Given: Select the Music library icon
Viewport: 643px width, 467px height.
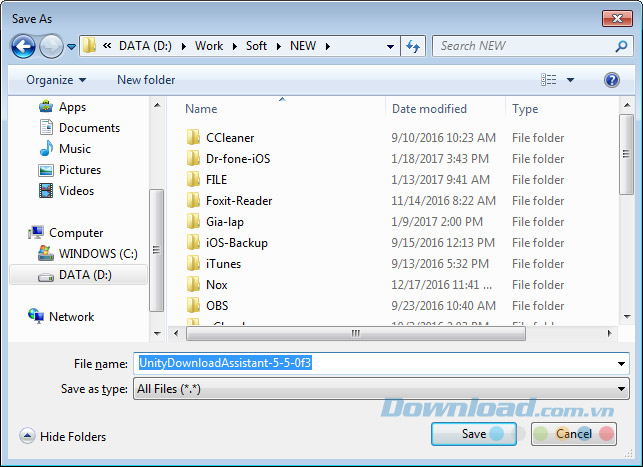Looking at the screenshot, I should pyautogui.click(x=46, y=149).
